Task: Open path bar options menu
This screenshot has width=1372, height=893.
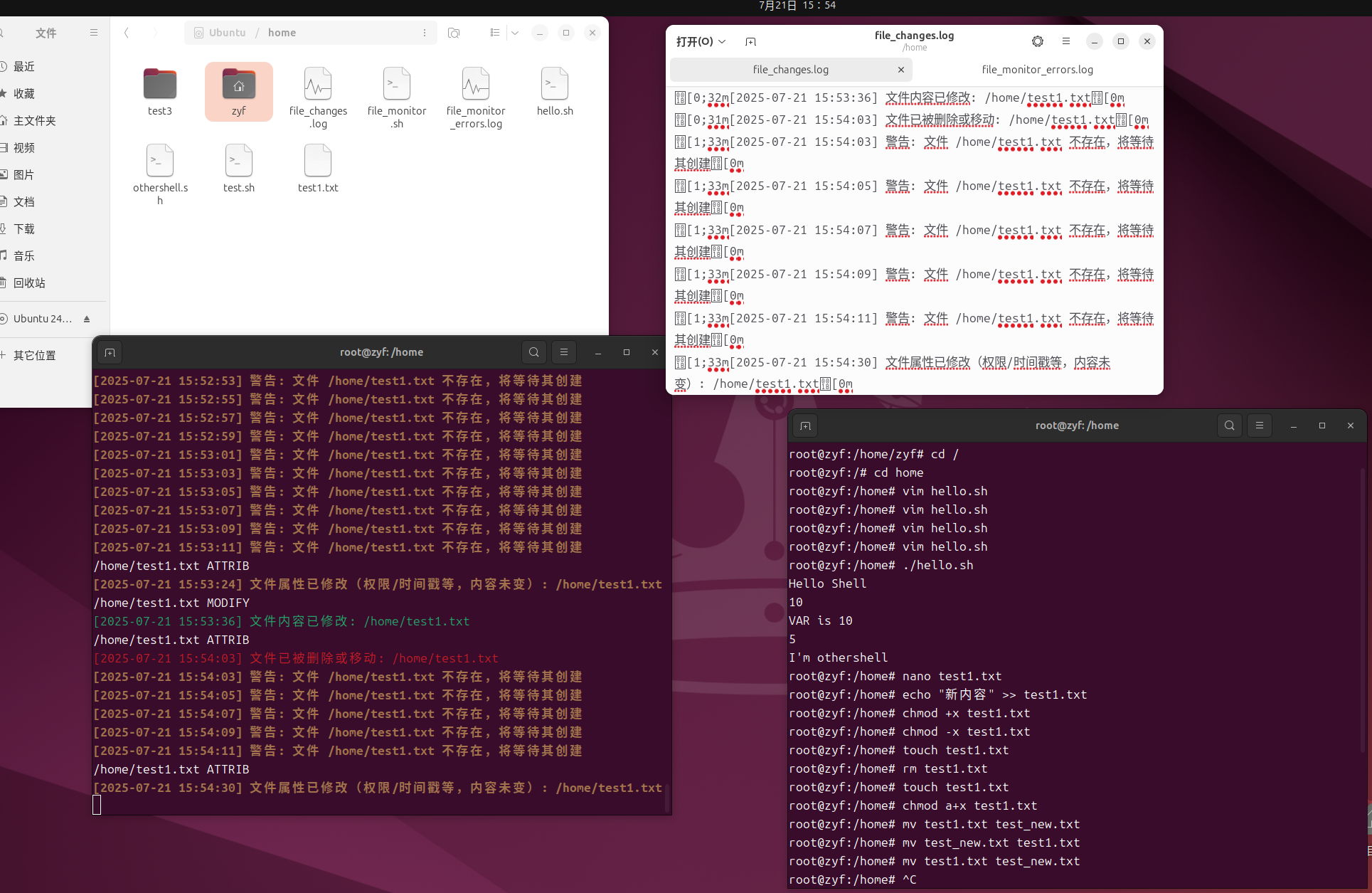Action: click(x=425, y=33)
